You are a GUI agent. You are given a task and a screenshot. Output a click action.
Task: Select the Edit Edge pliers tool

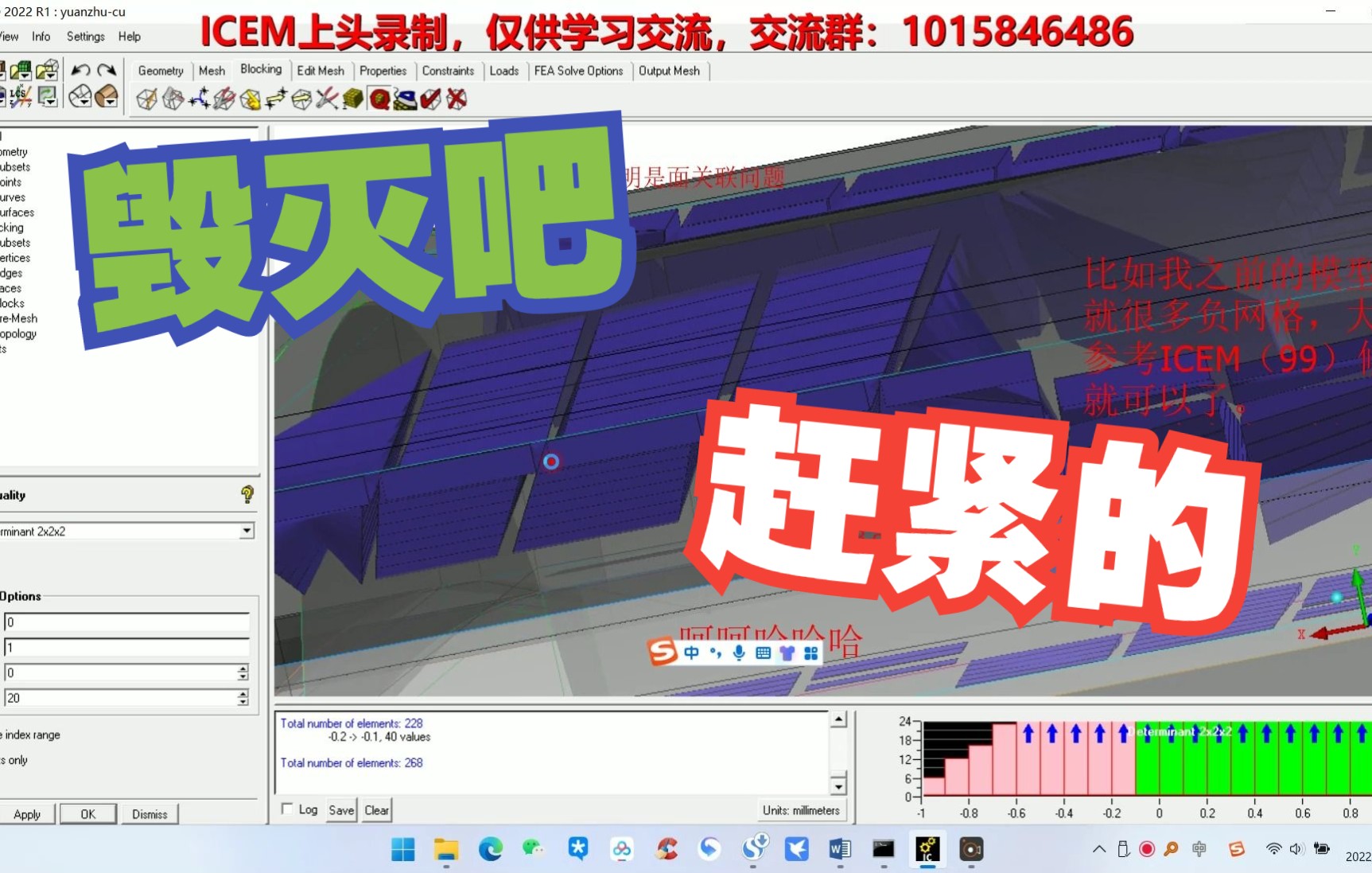(x=327, y=99)
